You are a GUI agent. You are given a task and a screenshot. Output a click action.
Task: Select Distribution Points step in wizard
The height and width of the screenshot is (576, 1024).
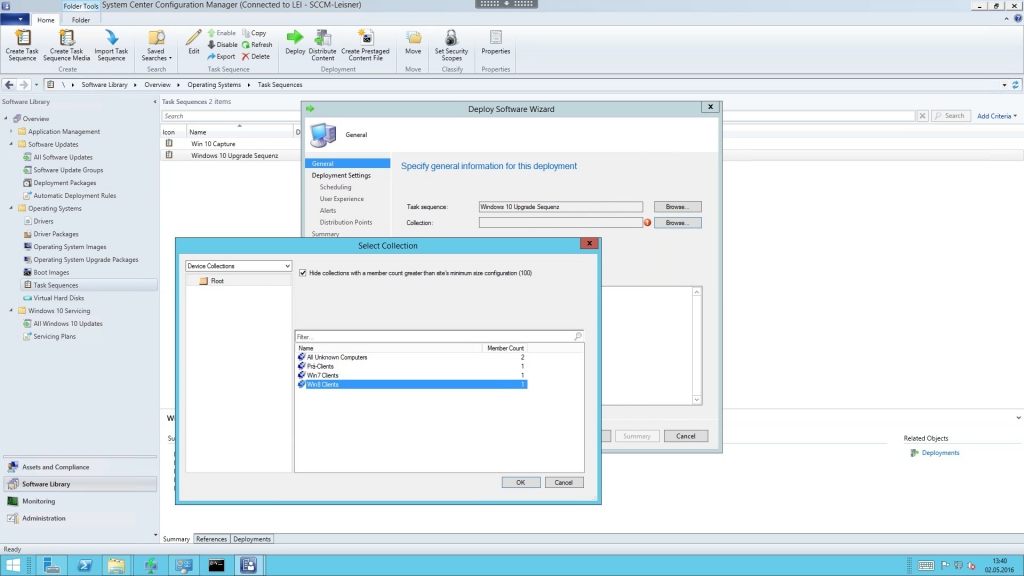(345, 222)
